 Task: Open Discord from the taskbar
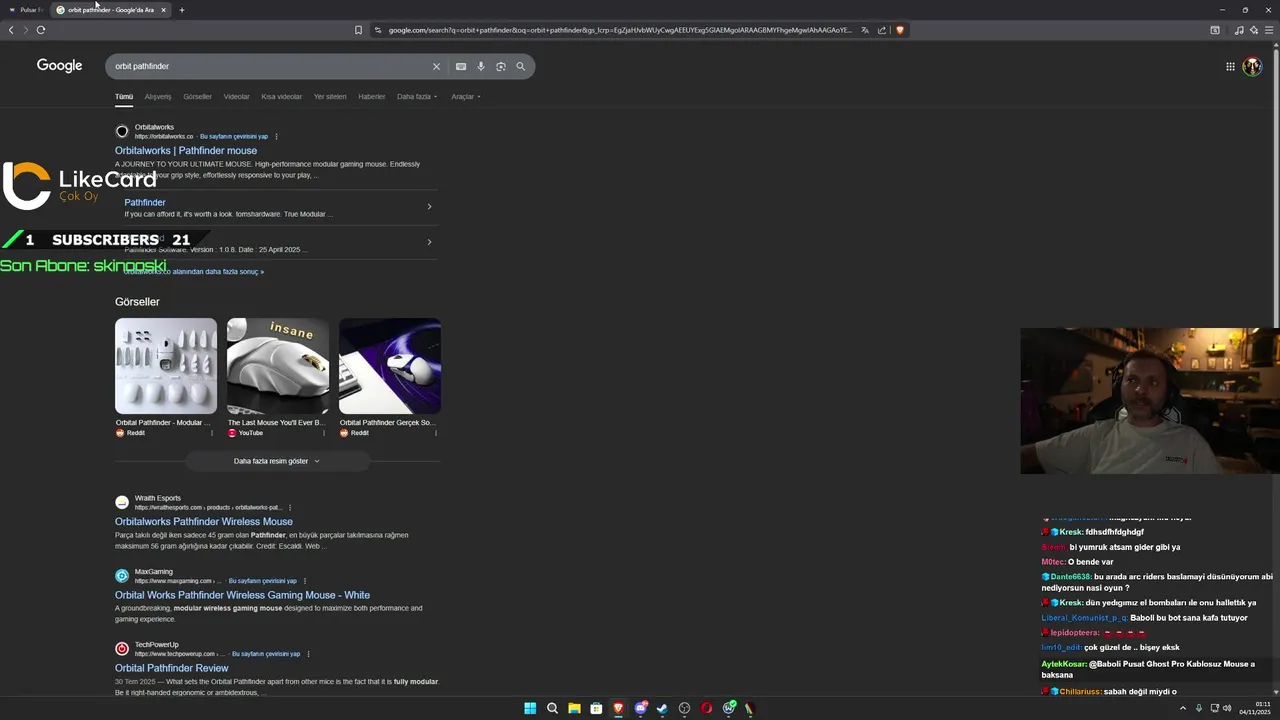point(640,708)
